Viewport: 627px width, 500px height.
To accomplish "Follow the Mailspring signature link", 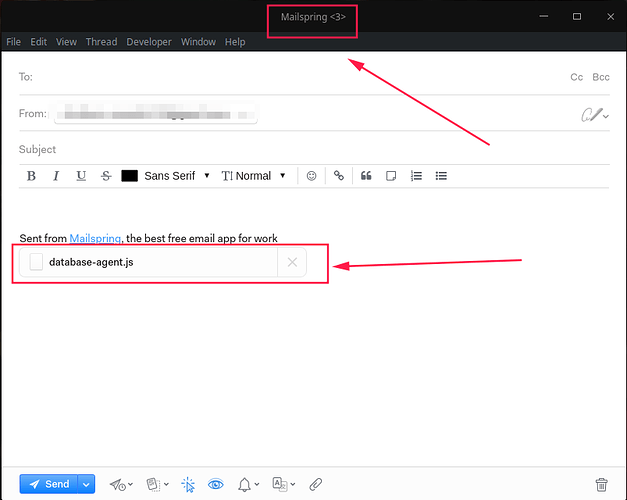I will (x=95, y=238).
